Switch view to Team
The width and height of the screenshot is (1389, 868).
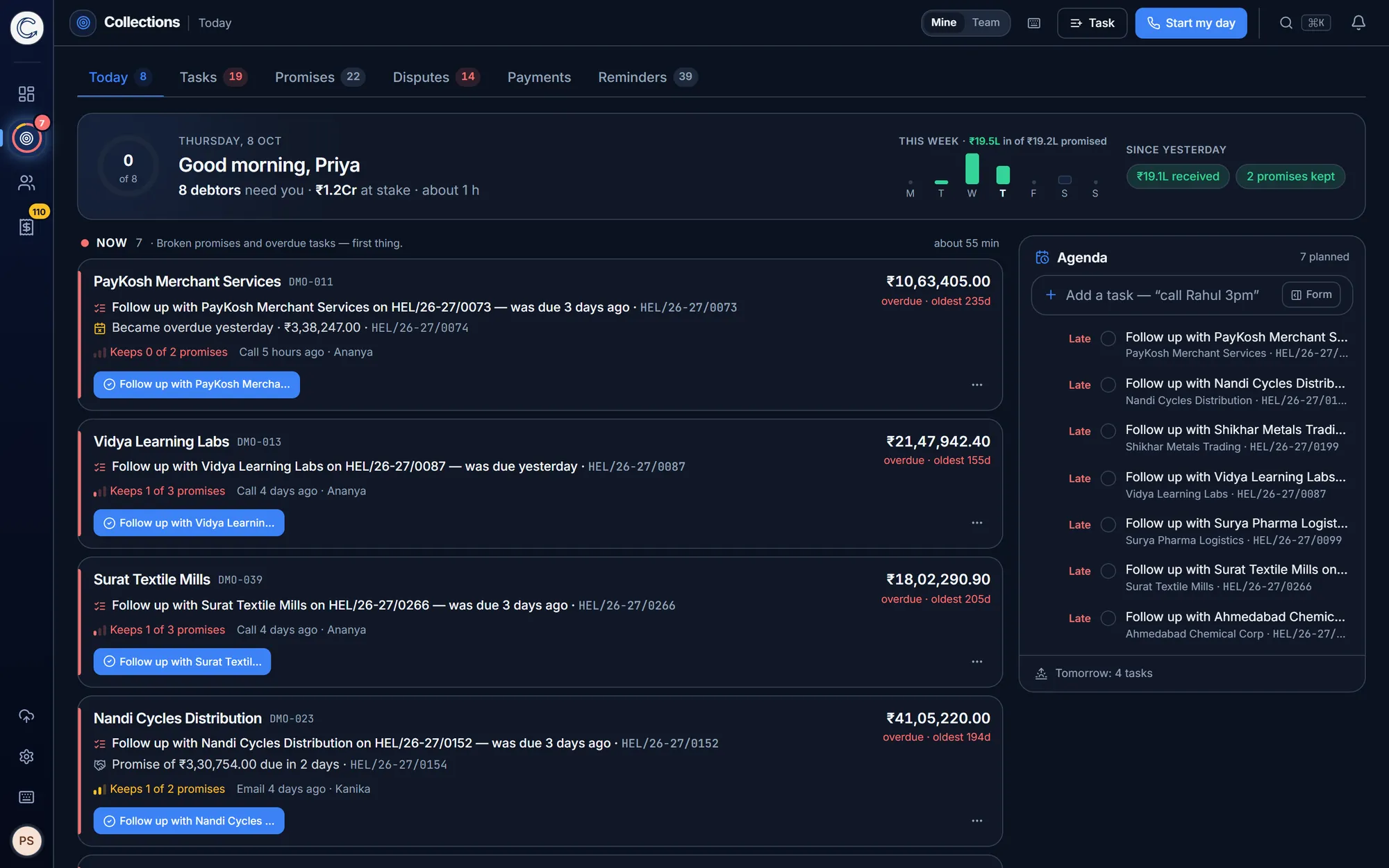[985, 23]
